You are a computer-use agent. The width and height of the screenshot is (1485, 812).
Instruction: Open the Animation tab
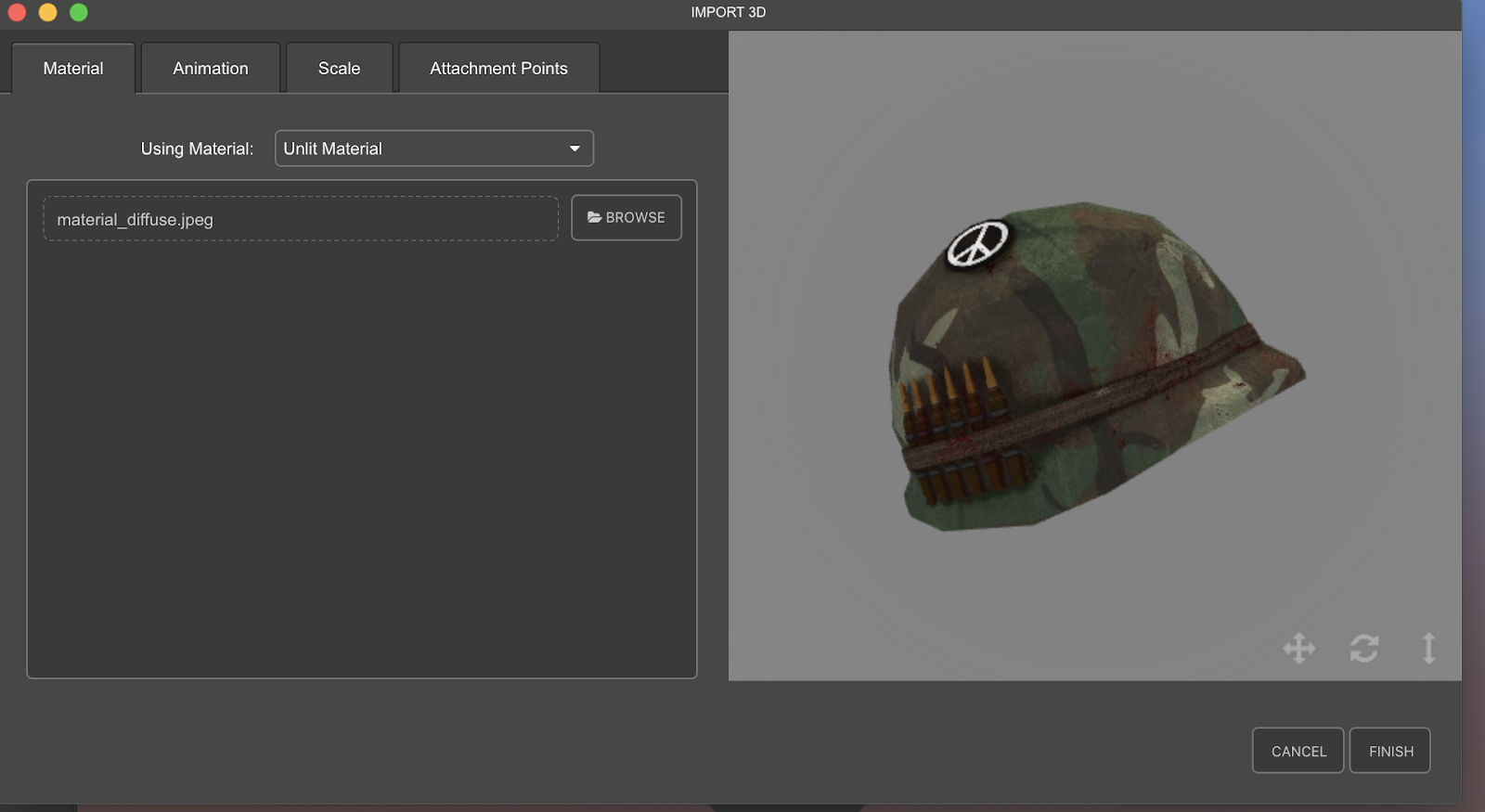tap(211, 69)
